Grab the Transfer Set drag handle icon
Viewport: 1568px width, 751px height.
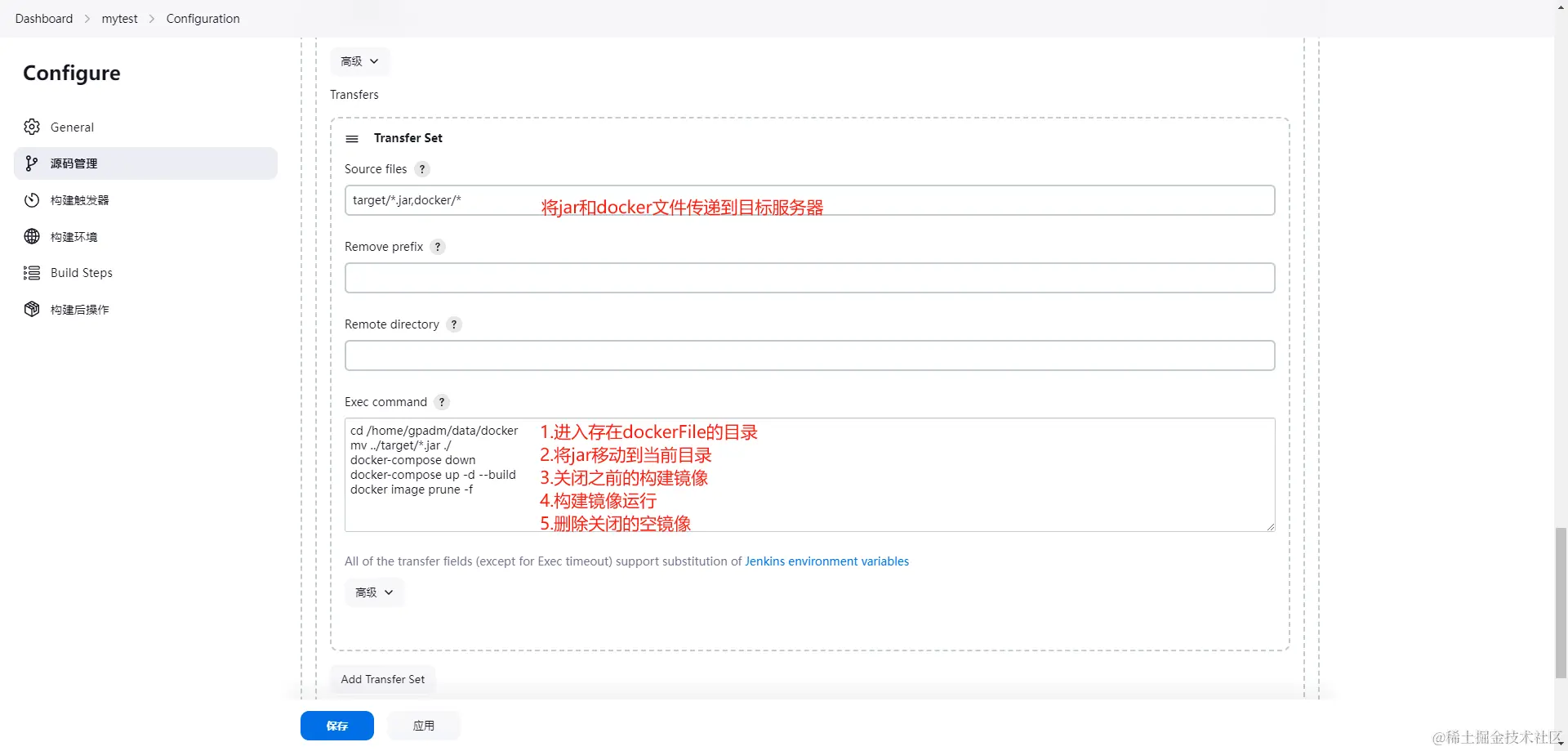click(x=352, y=139)
